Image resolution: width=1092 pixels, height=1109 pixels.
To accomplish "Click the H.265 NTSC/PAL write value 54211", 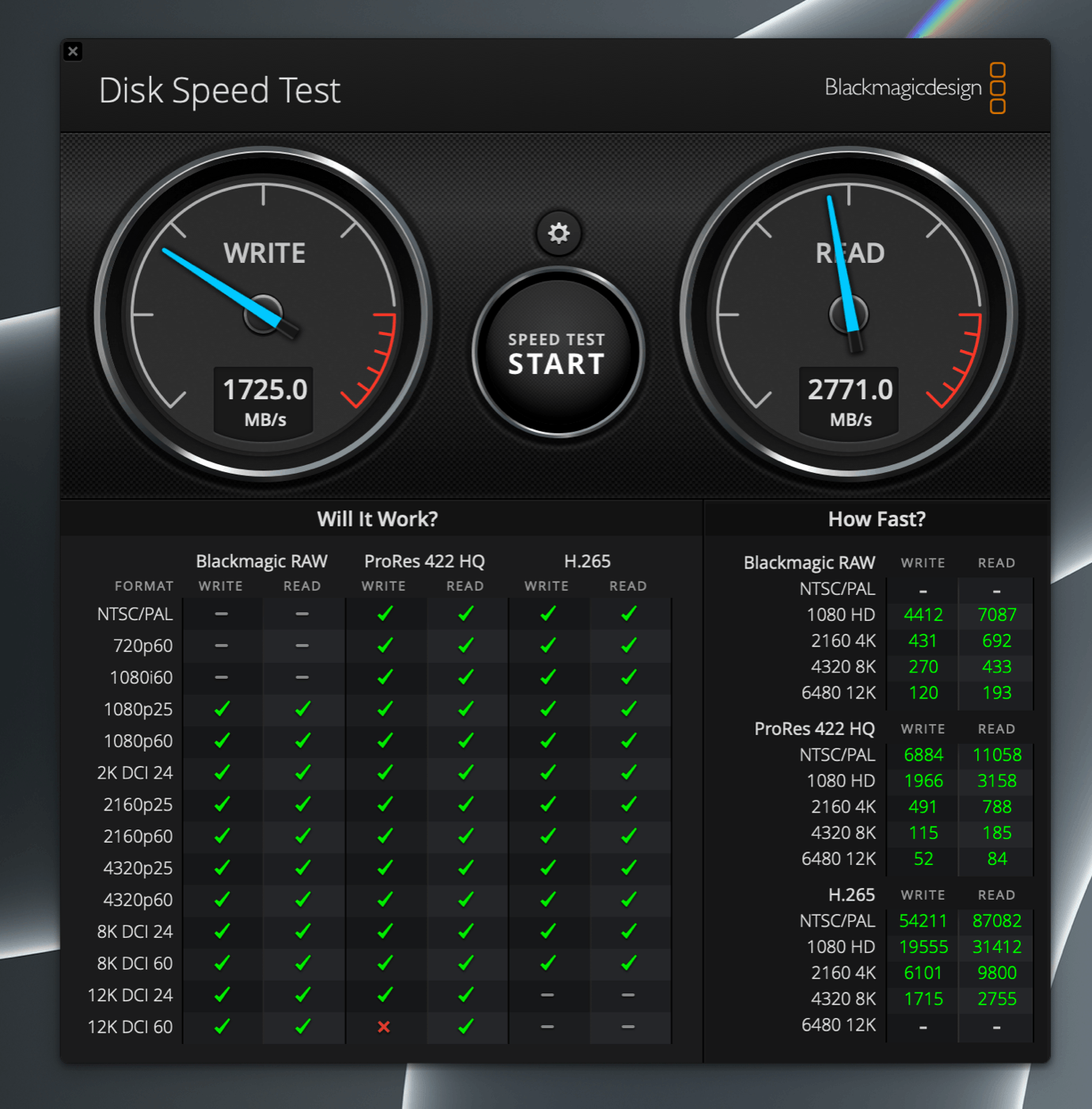I will tap(923, 921).
